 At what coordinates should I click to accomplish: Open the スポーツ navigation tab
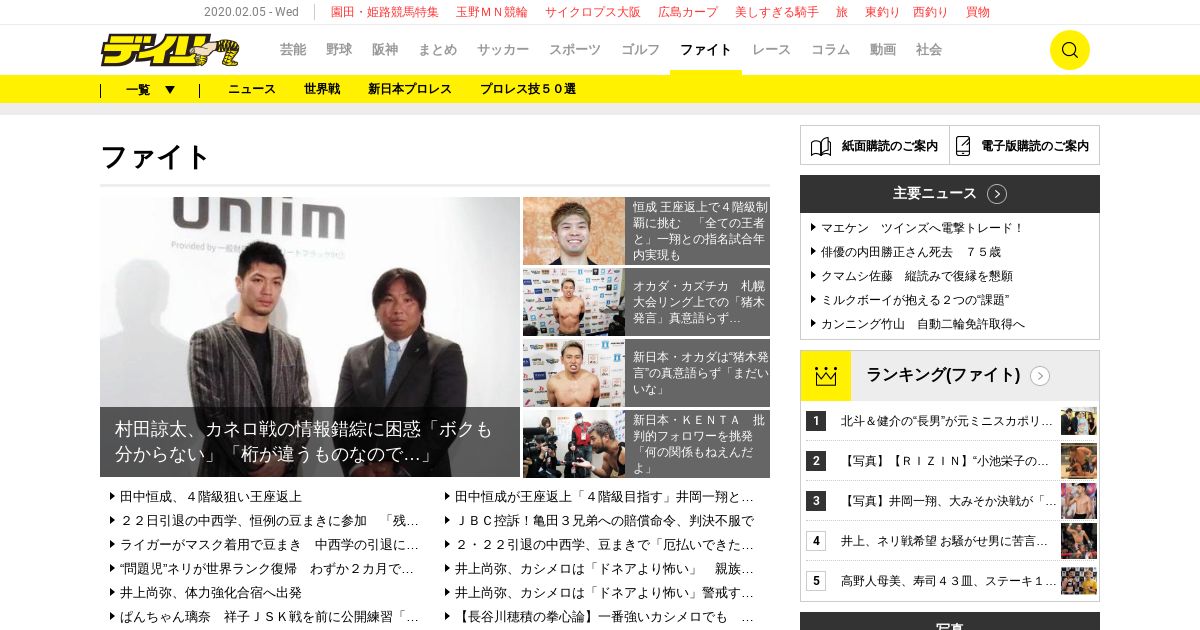click(575, 49)
